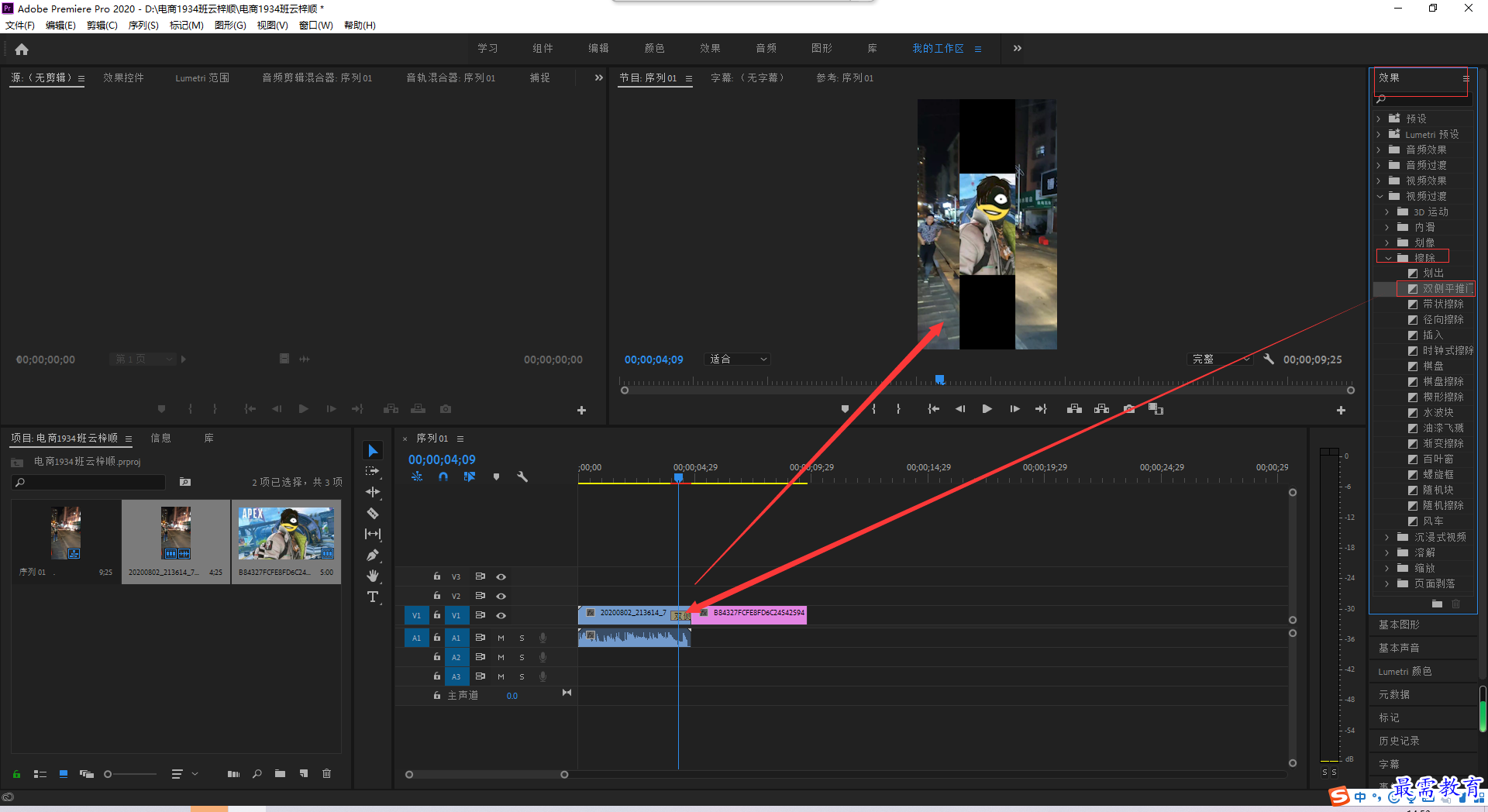1488x812 pixels.
Task: Open the 窗口(W) menu
Action: pyautogui.click(x=315, y=26)
